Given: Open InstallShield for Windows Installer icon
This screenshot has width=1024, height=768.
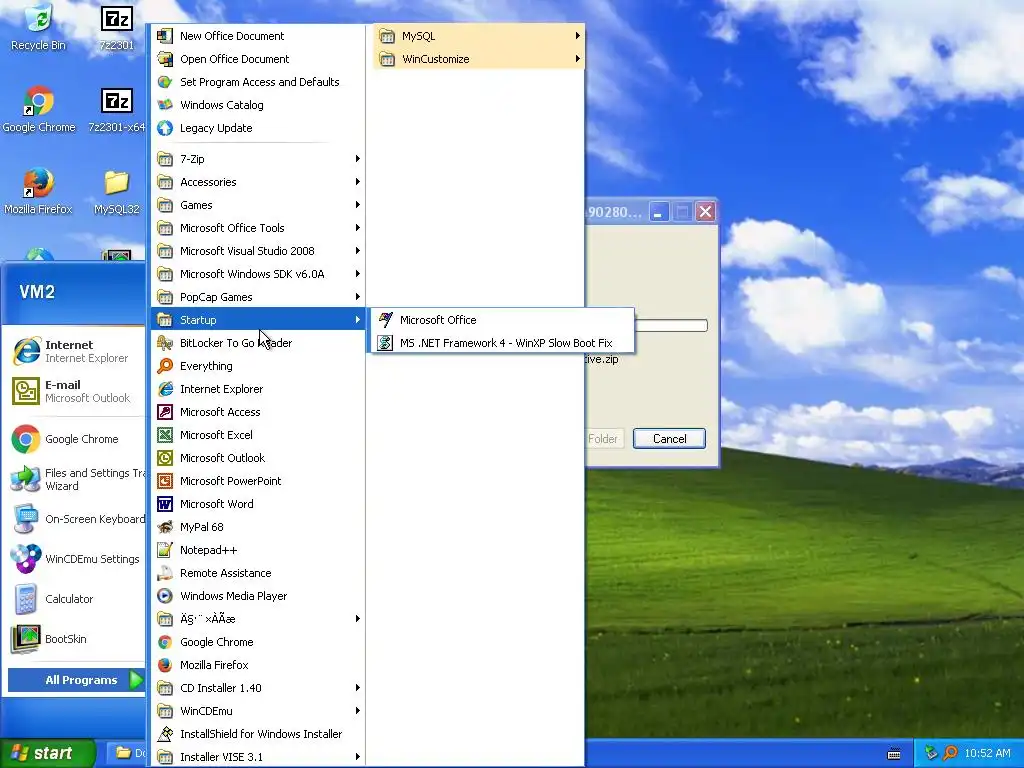Looking at the screenshot, I should [165, 734].
